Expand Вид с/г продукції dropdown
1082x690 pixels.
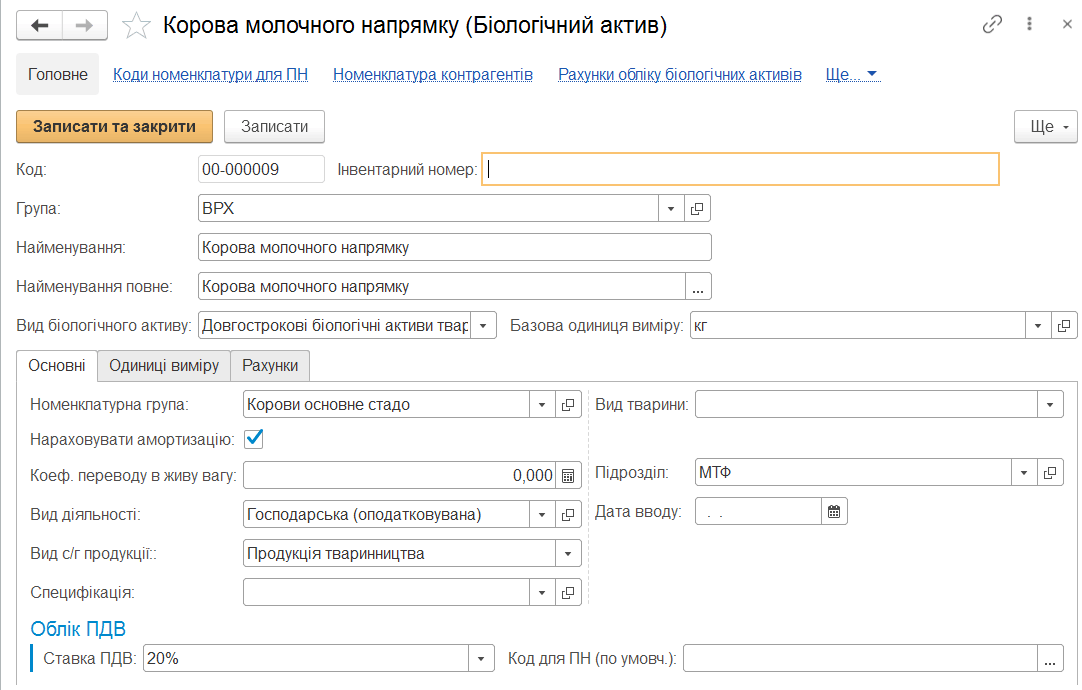coord(568,553)
